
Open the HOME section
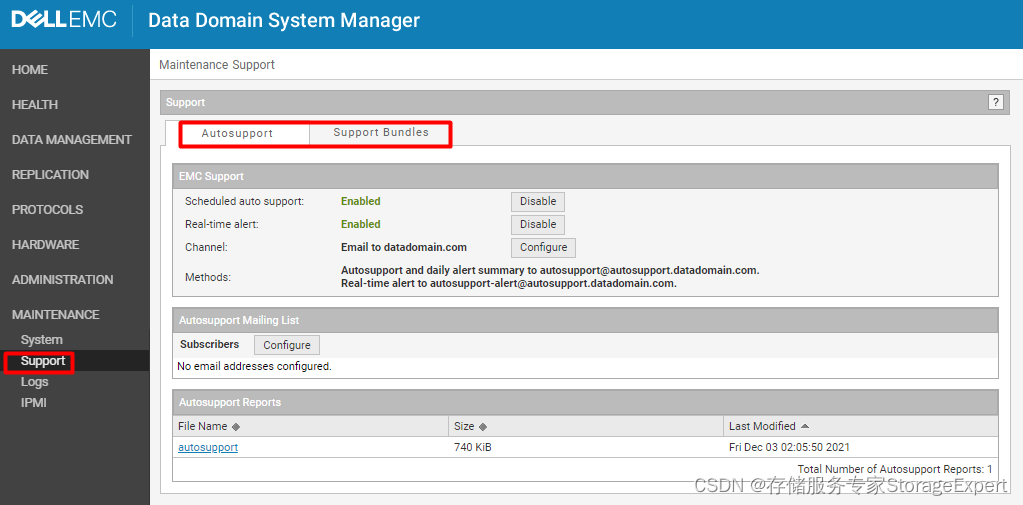[30, 70]
